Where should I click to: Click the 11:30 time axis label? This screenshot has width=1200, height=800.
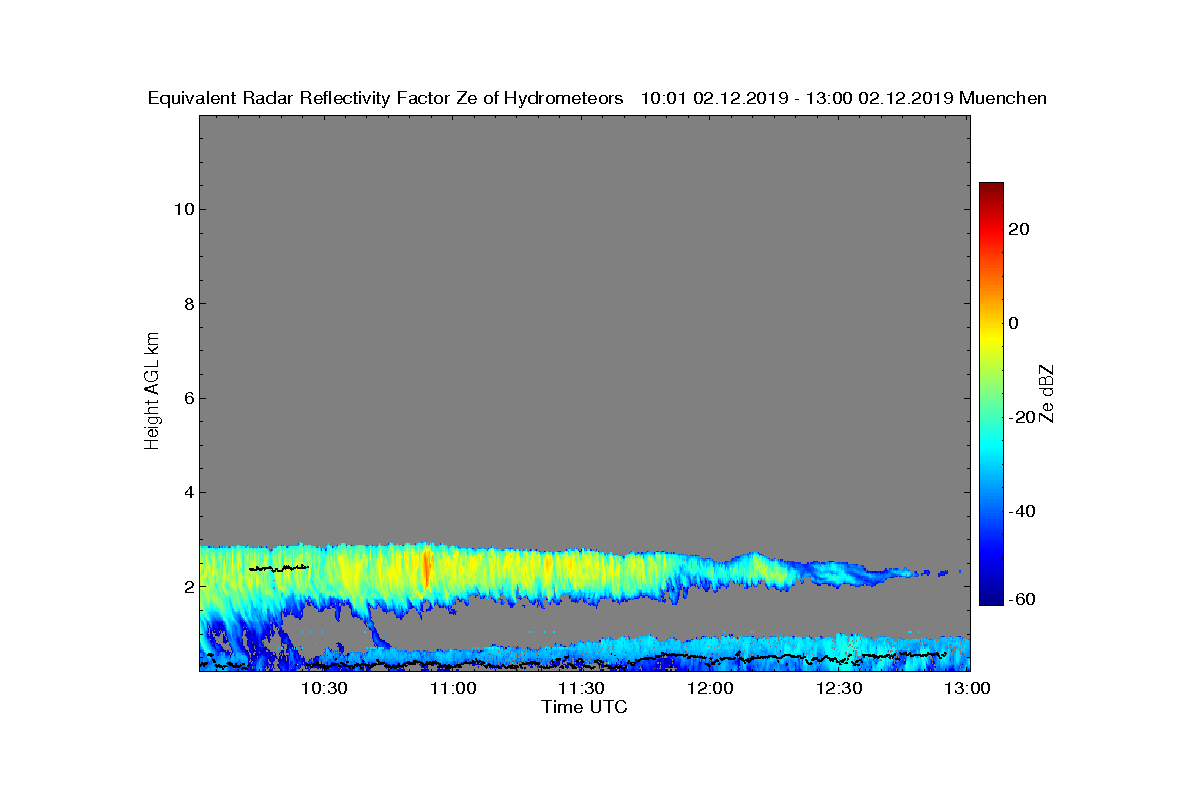[582, 689]
